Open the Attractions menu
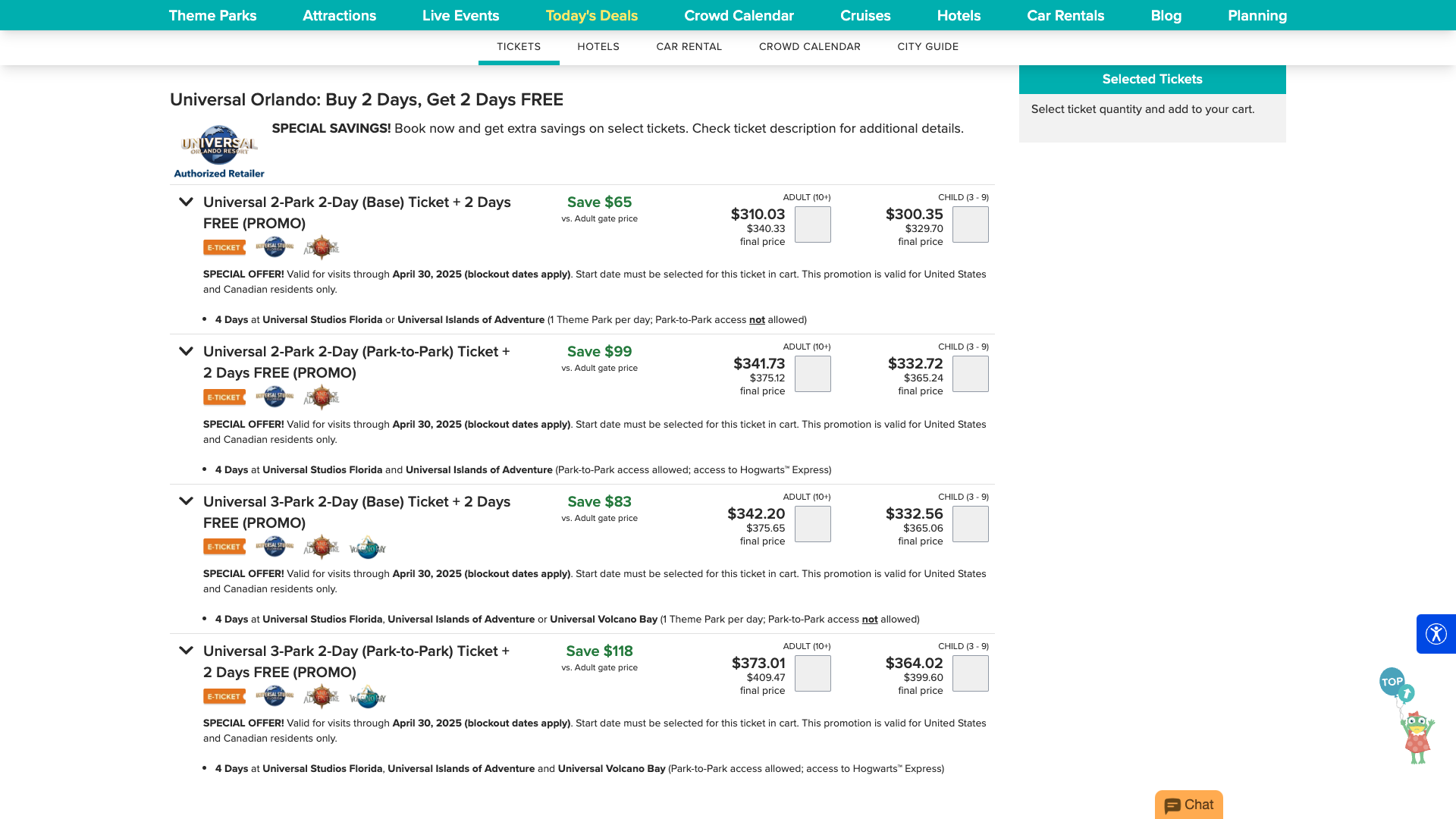 [339, 15]
